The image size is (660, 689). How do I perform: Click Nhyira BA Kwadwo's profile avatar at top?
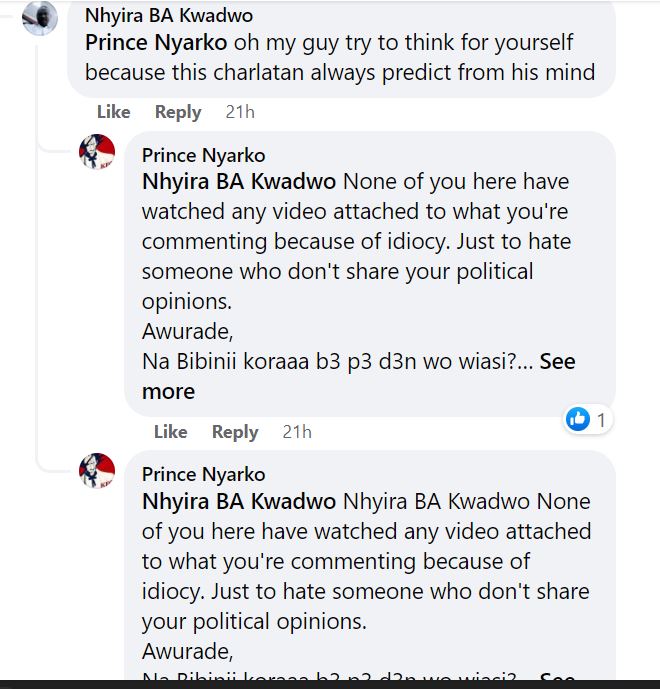40,18
